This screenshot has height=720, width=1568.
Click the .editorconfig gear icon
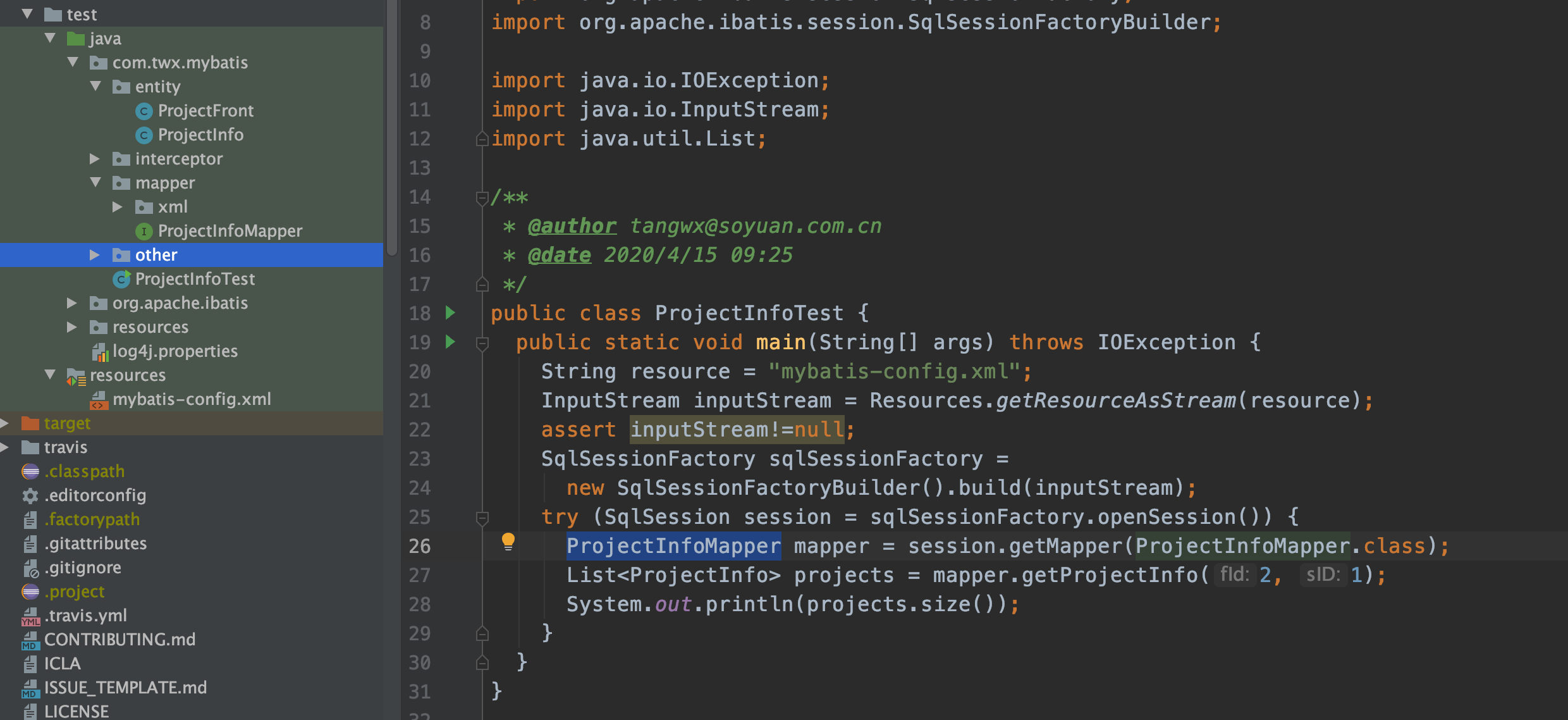[30, 495]
